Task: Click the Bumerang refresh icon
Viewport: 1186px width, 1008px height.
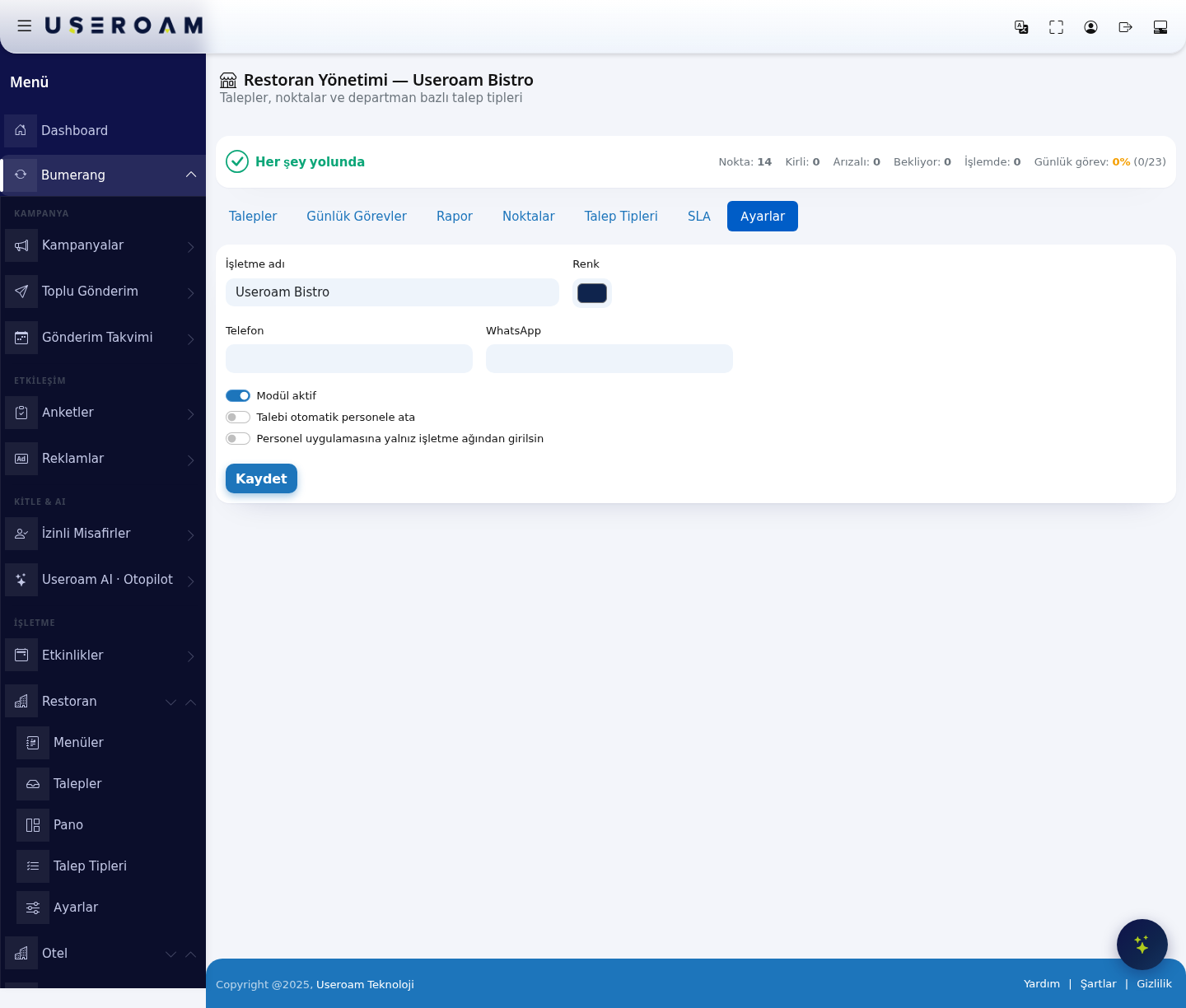Action: coord(21,175)
